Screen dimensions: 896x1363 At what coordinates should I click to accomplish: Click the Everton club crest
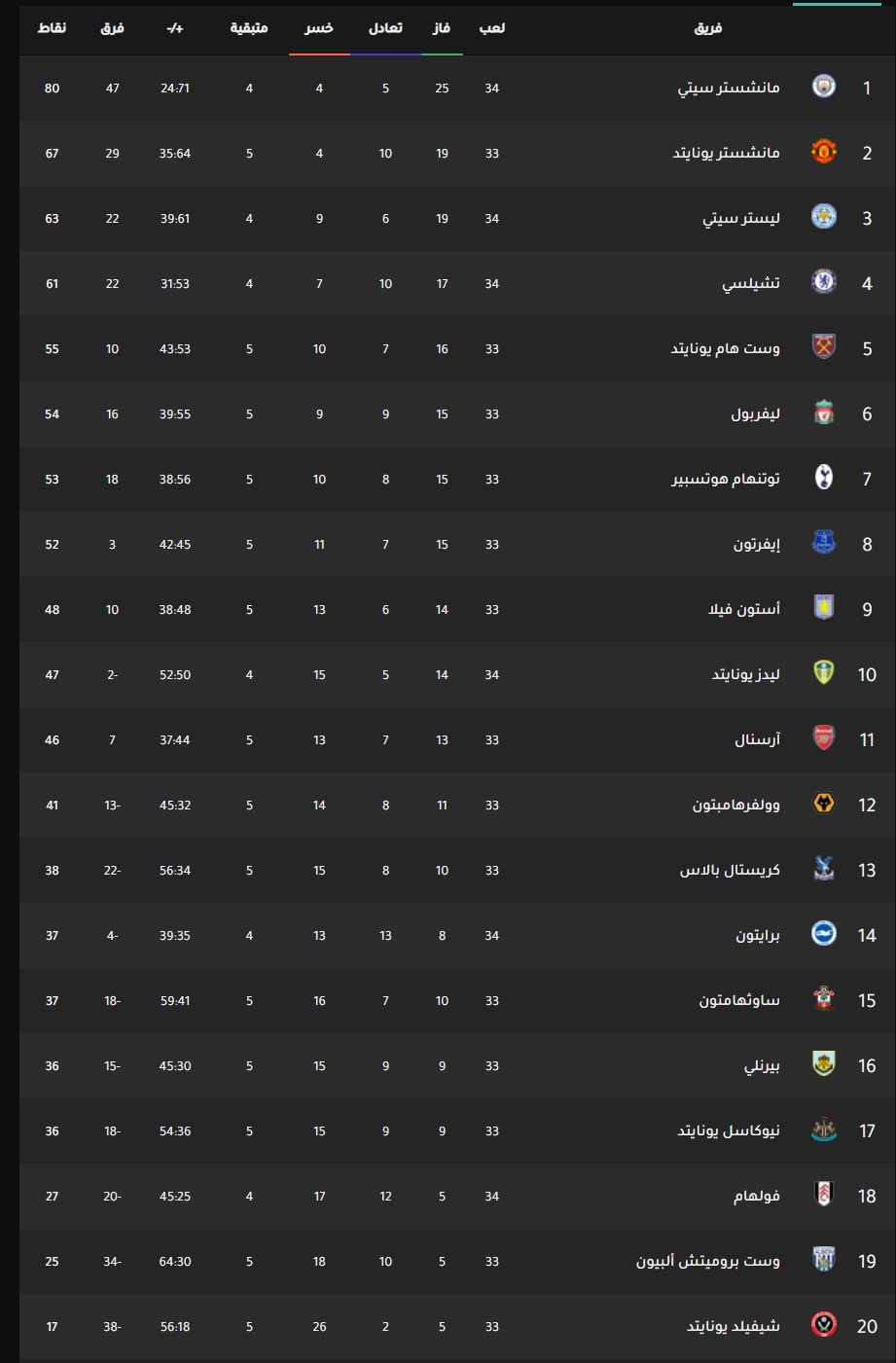coord(824,544)
